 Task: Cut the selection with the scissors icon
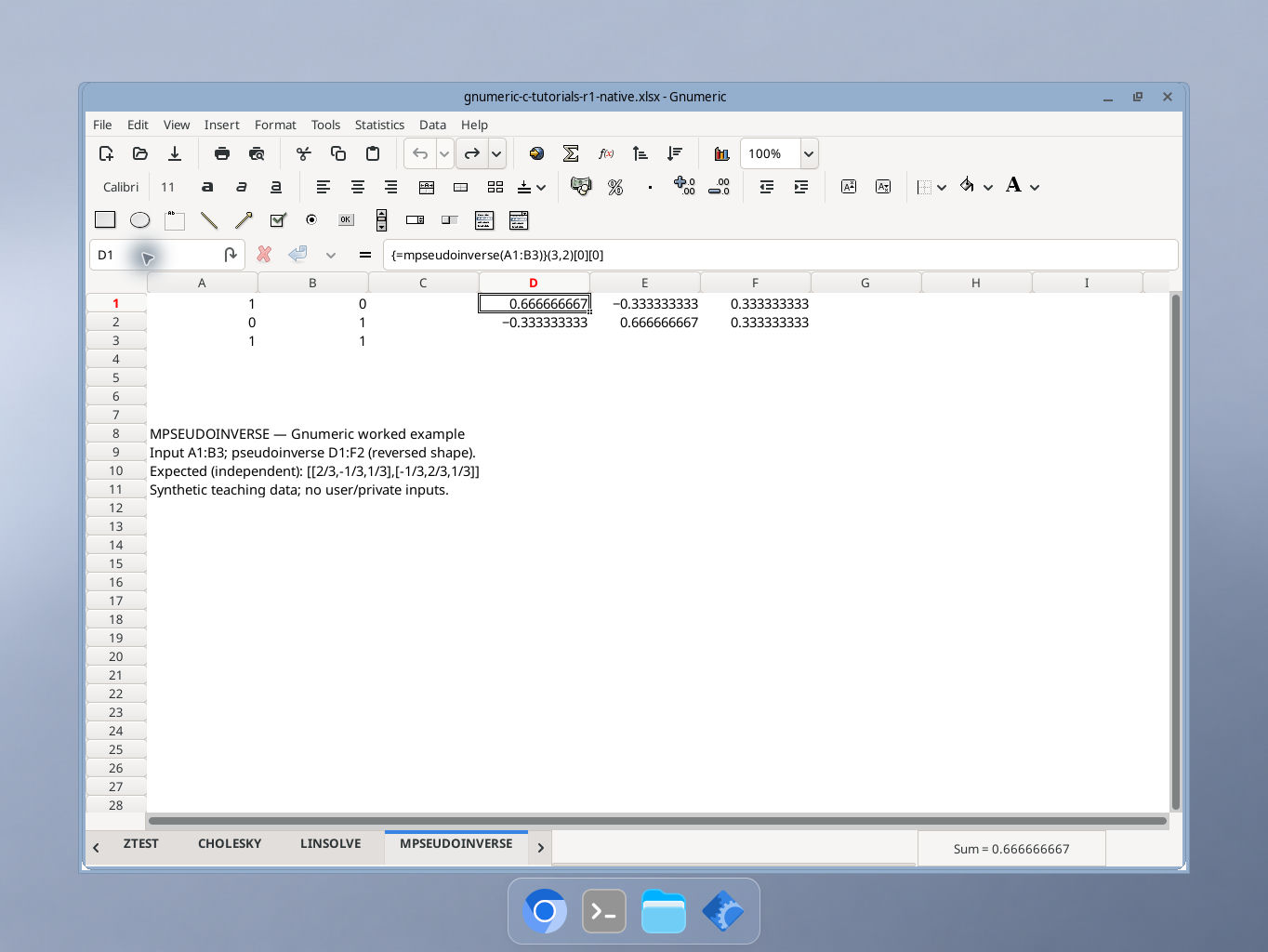304,153
